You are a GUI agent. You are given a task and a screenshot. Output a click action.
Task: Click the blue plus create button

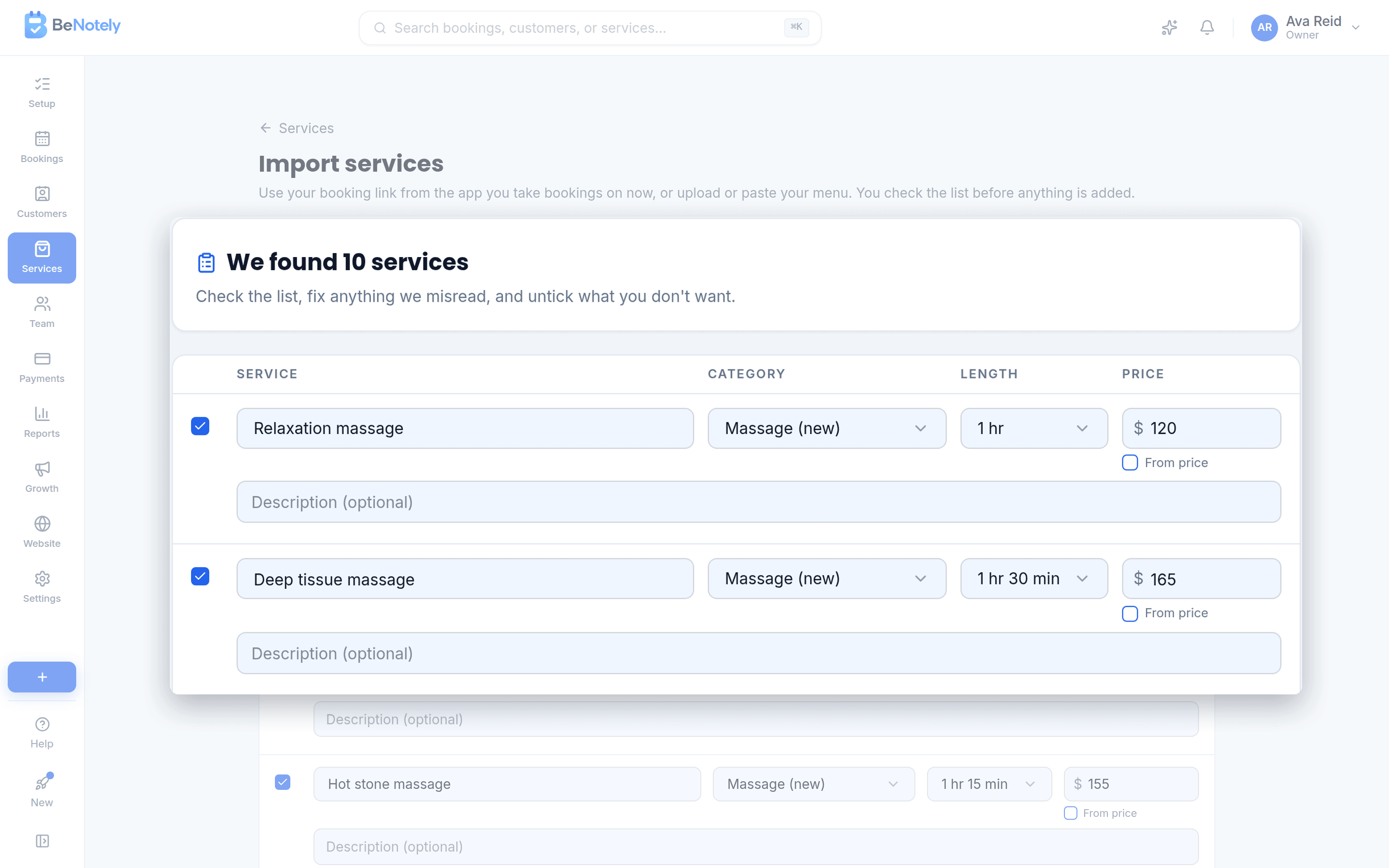(42, 677)
